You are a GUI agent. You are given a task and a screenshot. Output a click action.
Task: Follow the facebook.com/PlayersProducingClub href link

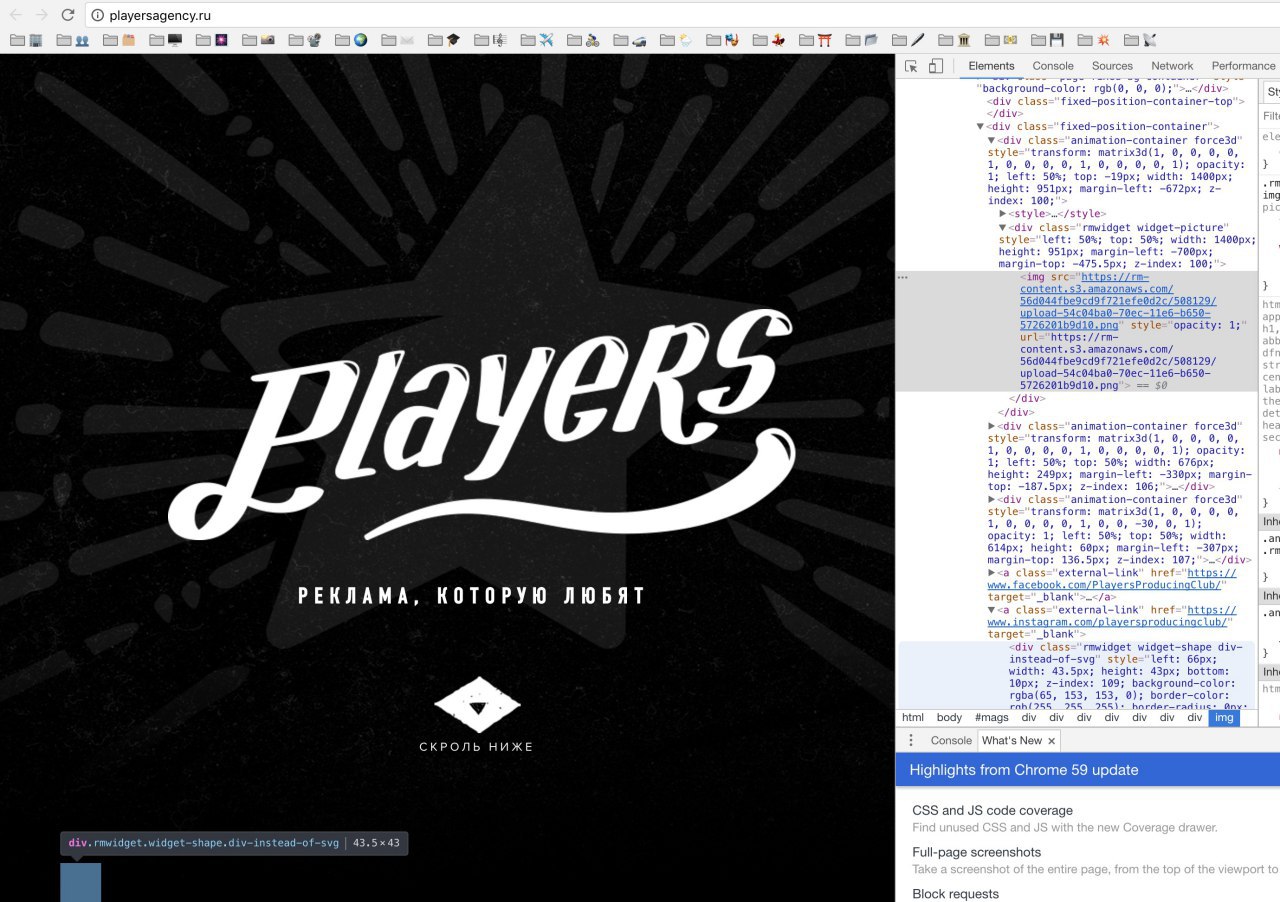coord(1112,579)
